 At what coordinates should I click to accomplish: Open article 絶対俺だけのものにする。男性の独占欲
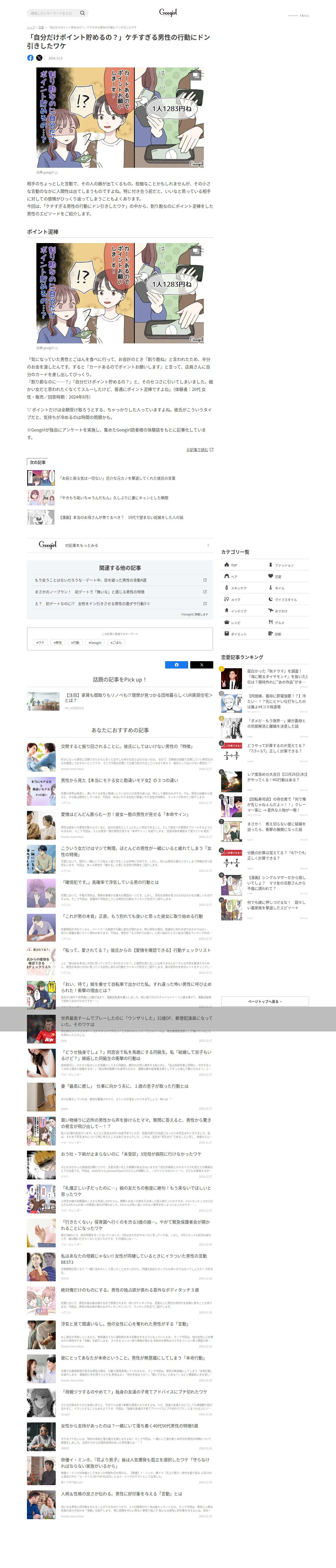click(x=120, y=1300)
